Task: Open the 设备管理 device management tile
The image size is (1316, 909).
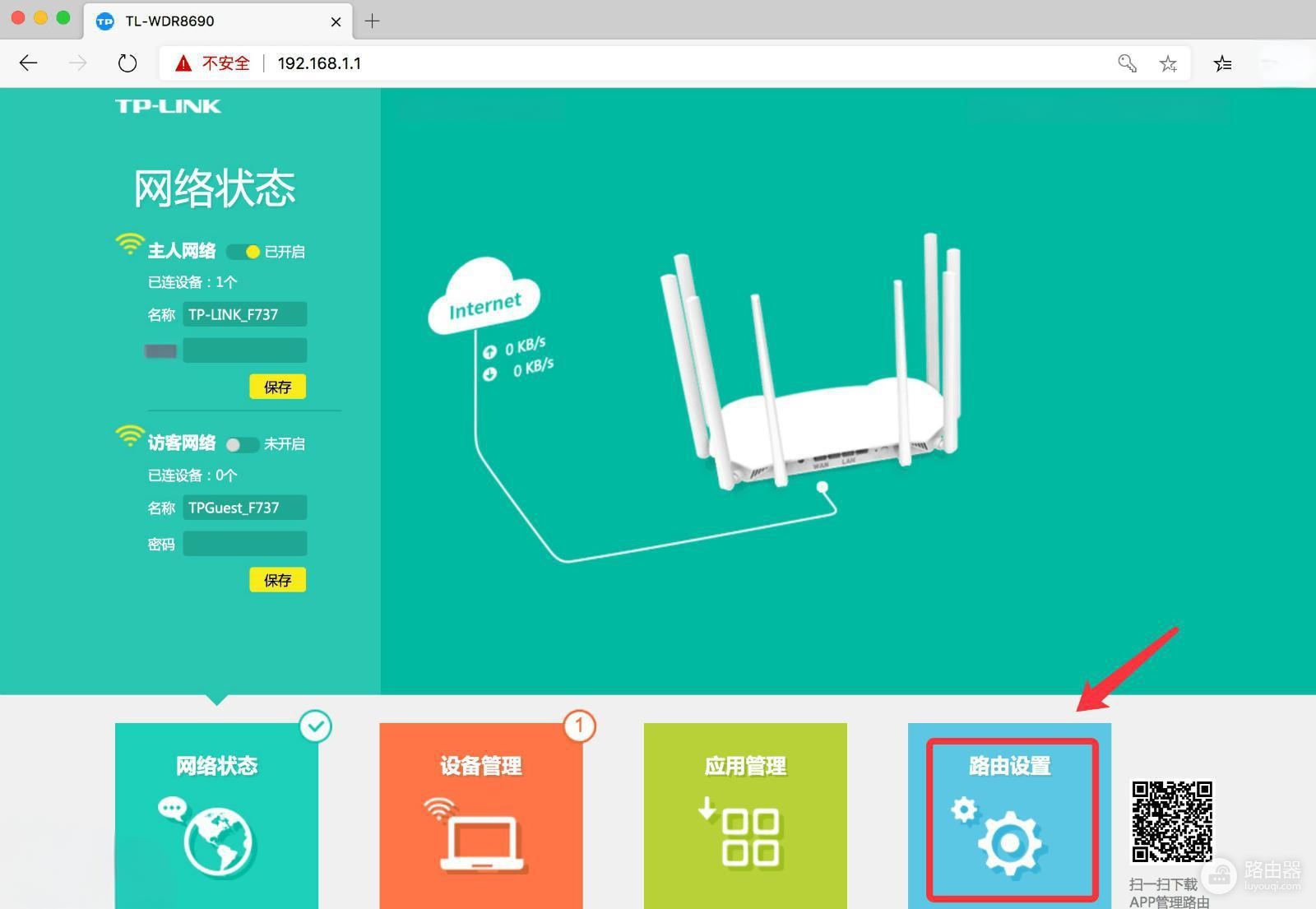Action: (481, 816)
